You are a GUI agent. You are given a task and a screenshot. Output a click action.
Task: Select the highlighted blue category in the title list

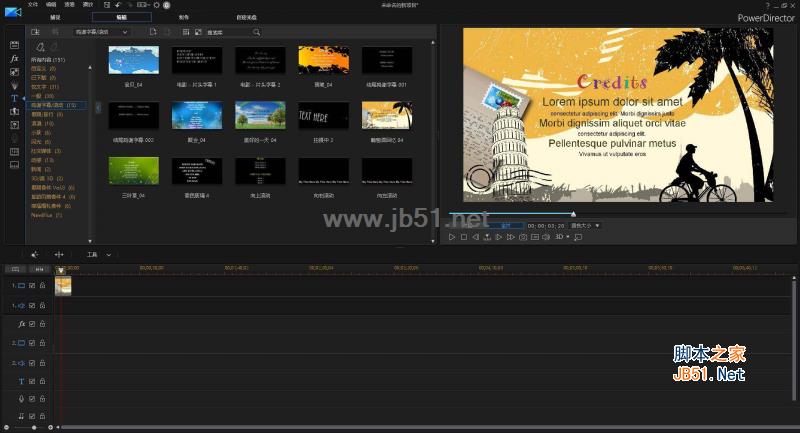(x=56, y=105)
